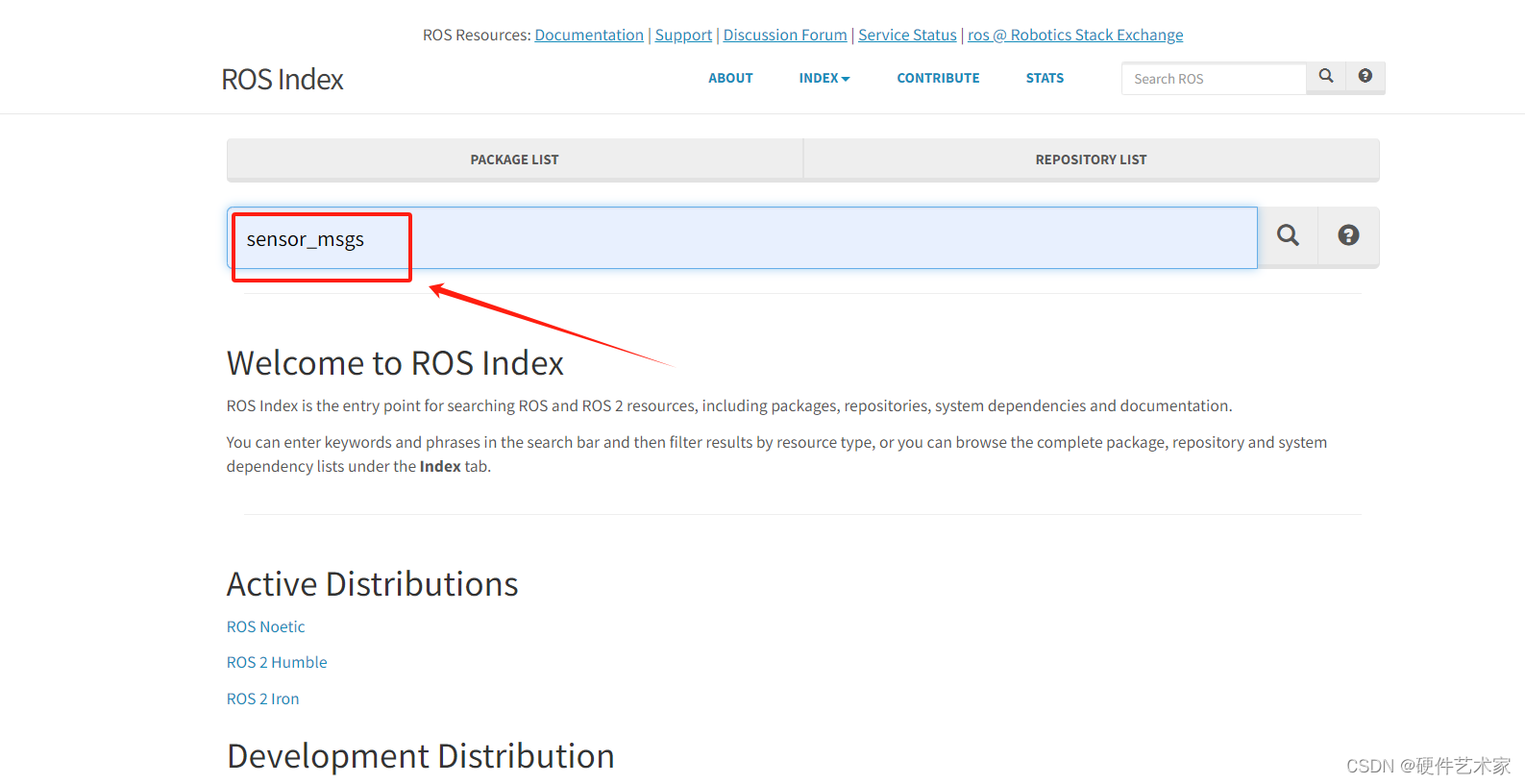Viewport: 1525px width, 784px height.
Task: Open the Support link
Action: (x=683, y=35)
